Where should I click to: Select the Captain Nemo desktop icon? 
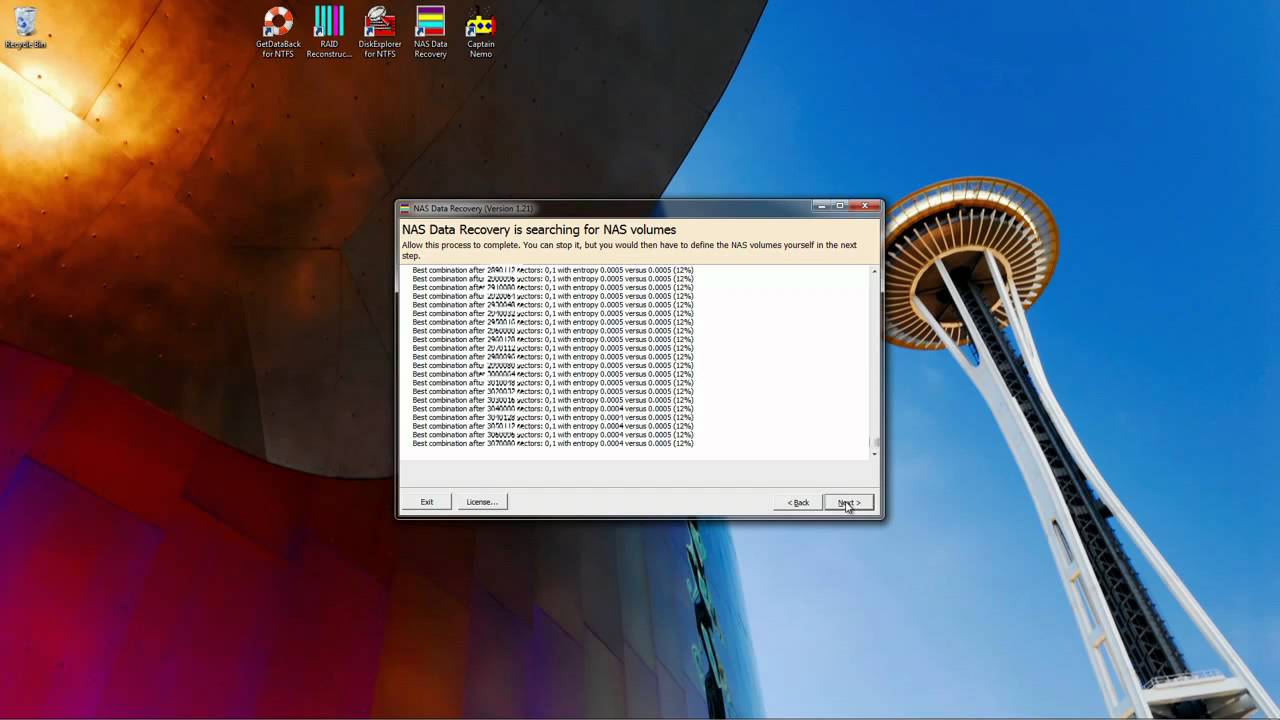click(481, 32)
